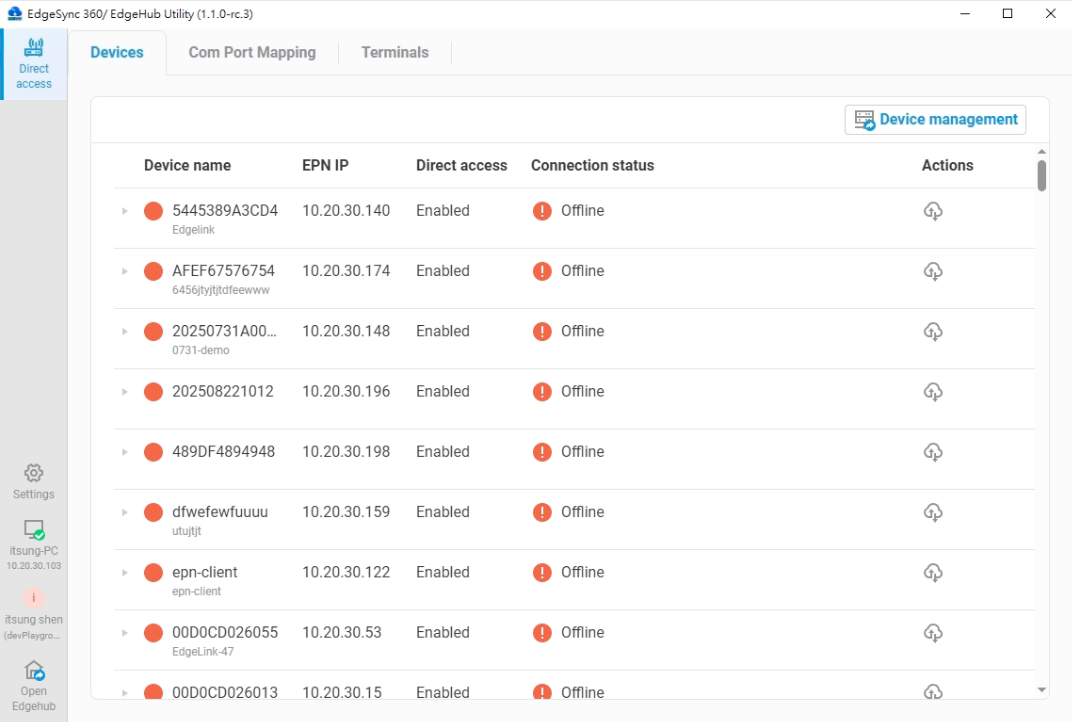Screen dimensions: 1072x722
Task: Click the Devices tab label
Action: [x=117, y=52]
